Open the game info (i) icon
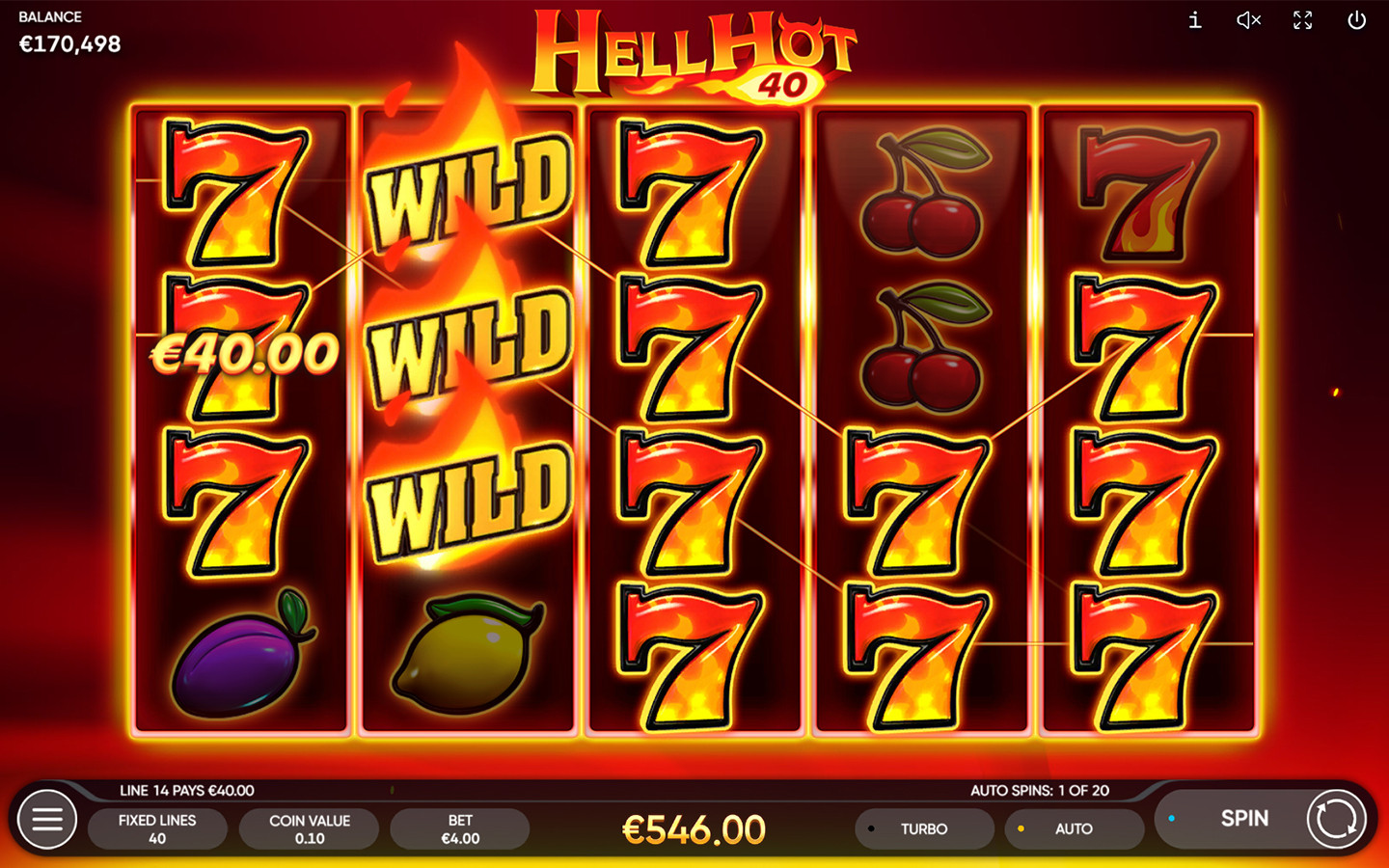 pyautogui.click(x=1194, y=20)
